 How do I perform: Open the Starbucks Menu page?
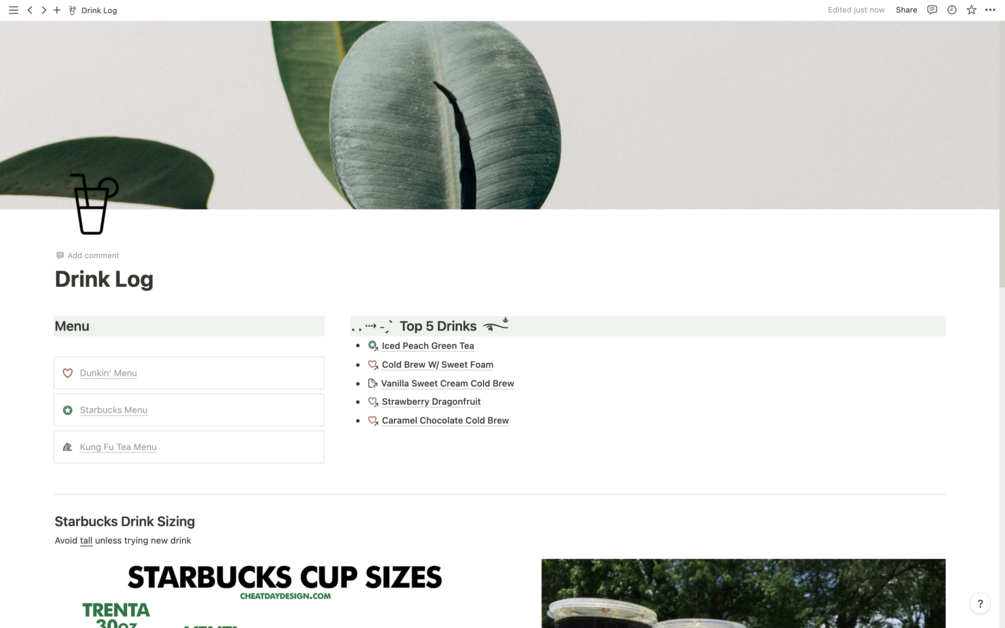[x=189, y=410]
